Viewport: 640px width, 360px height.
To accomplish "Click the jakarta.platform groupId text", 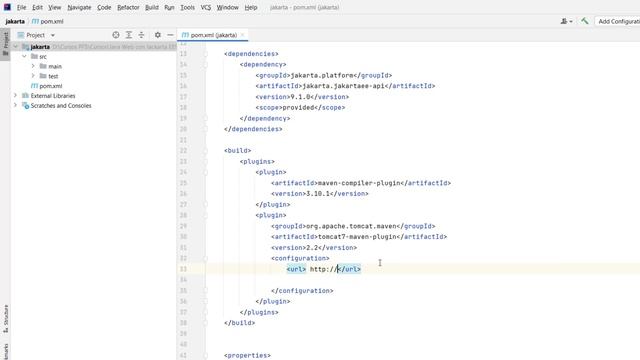I will [322, 75].
